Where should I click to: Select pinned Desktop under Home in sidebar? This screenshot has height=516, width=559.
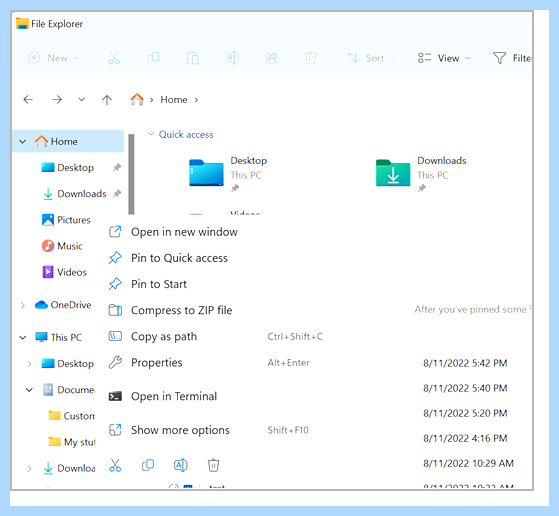coord(75,168)
